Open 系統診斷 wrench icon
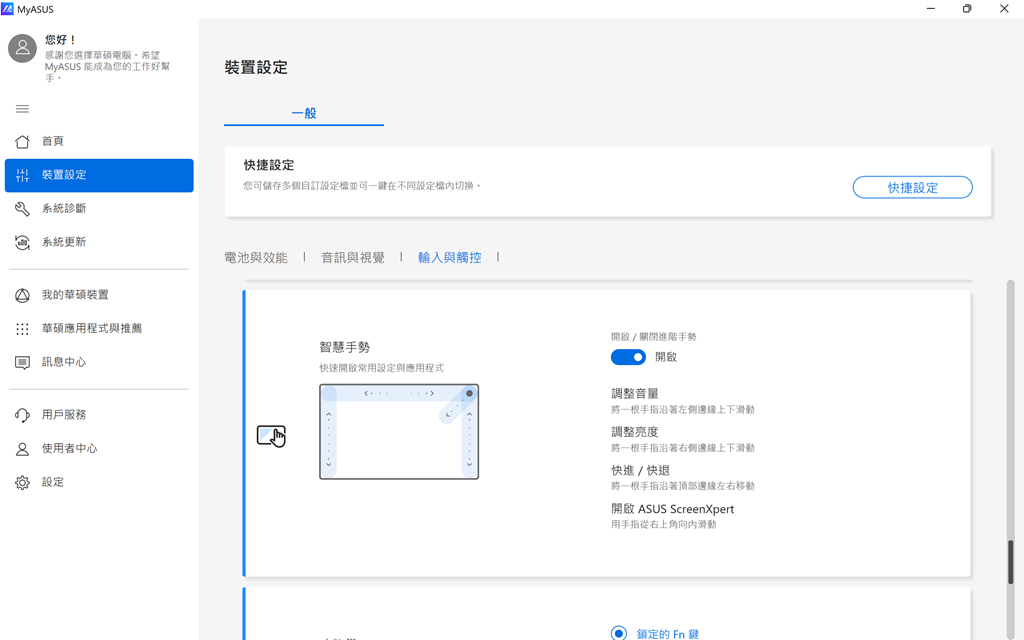 point(22,209)
